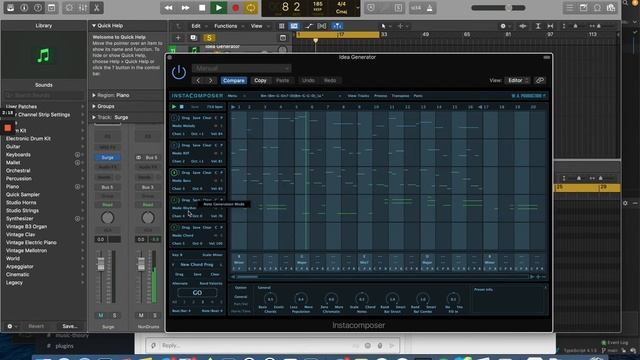Toggle track 5 Chord enable circle
640x360 pixels.
174,227
